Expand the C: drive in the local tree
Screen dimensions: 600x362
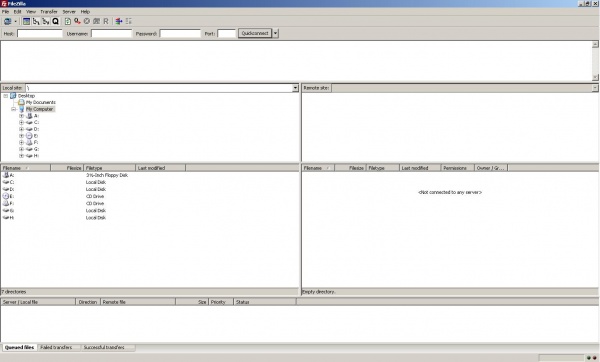coord(21,122)
